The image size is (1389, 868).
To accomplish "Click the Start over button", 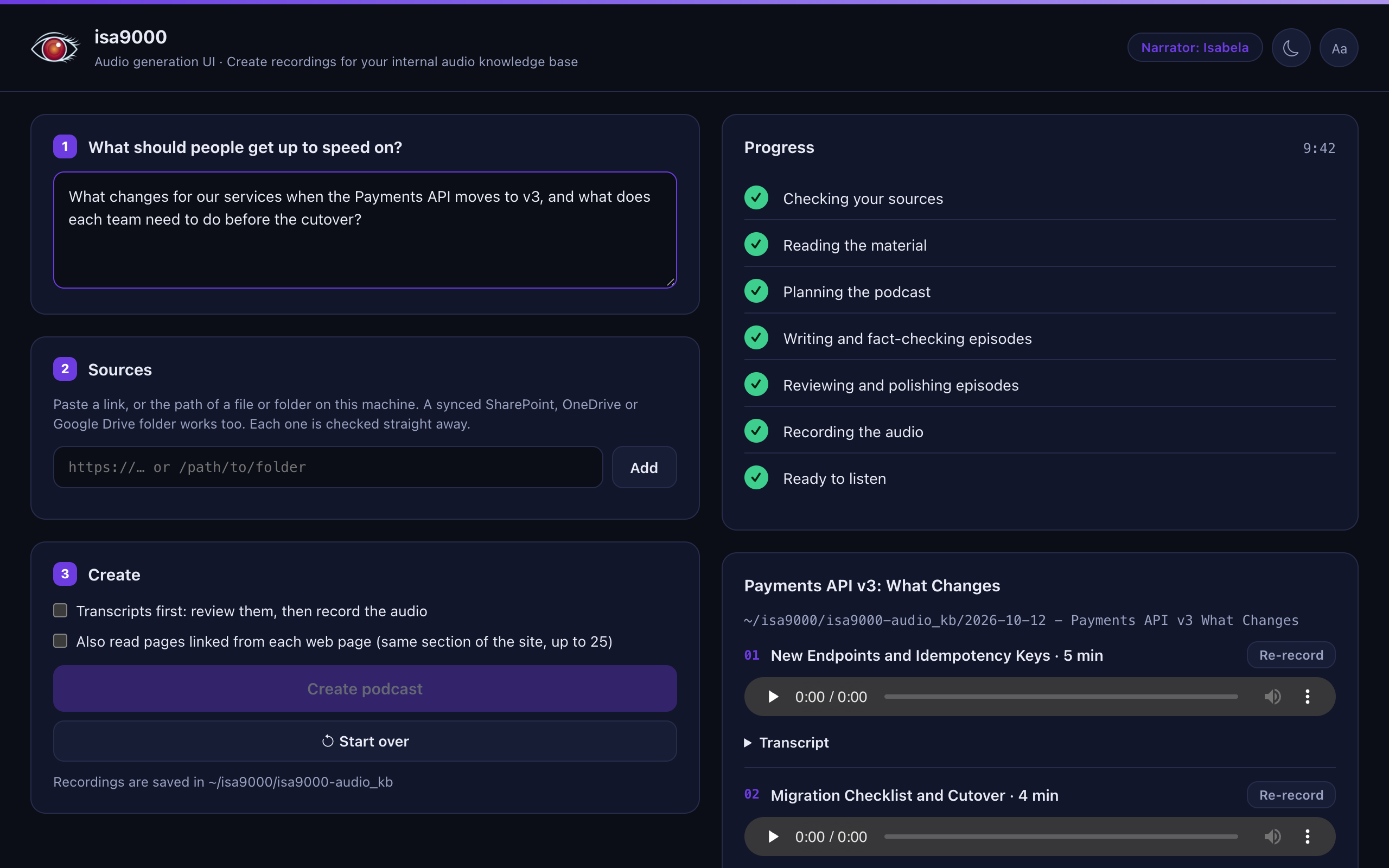I will (365, 741).
